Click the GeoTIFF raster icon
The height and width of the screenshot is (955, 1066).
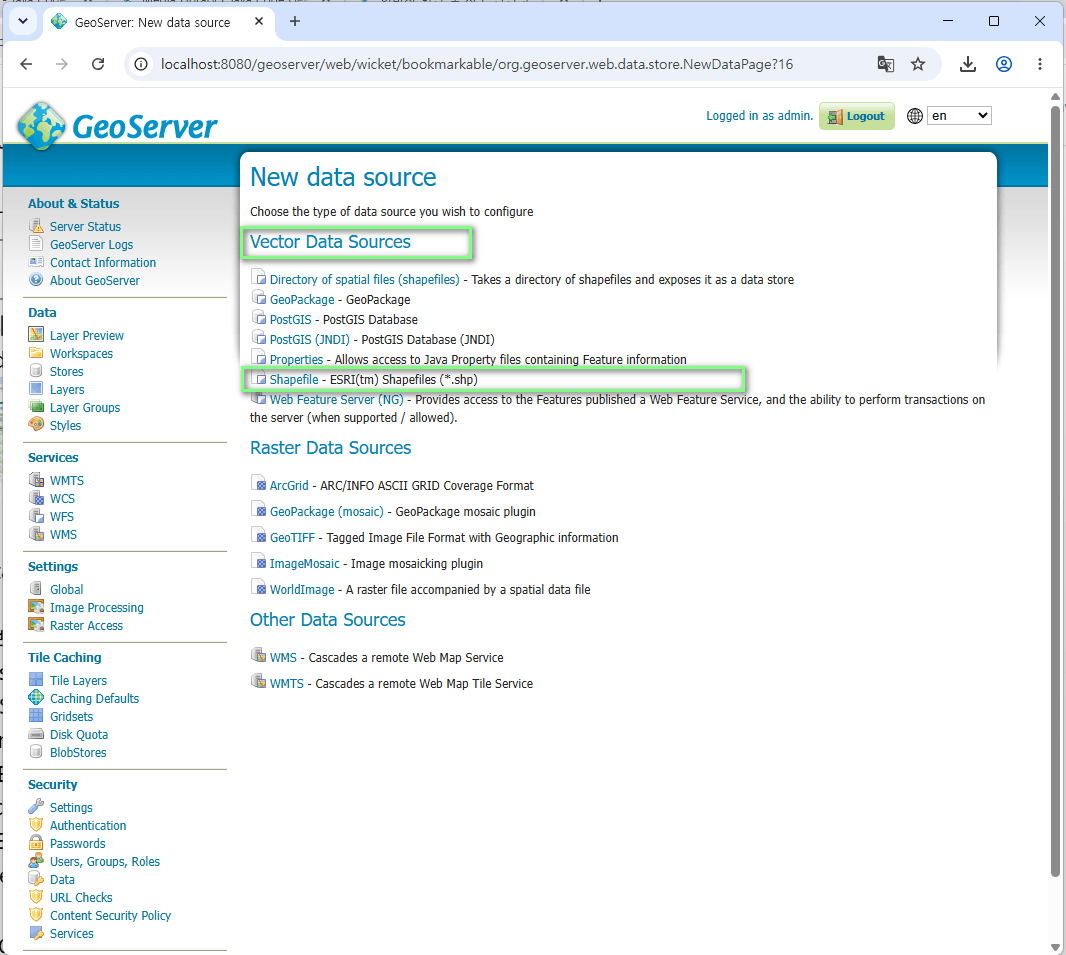tap(258, 536)
